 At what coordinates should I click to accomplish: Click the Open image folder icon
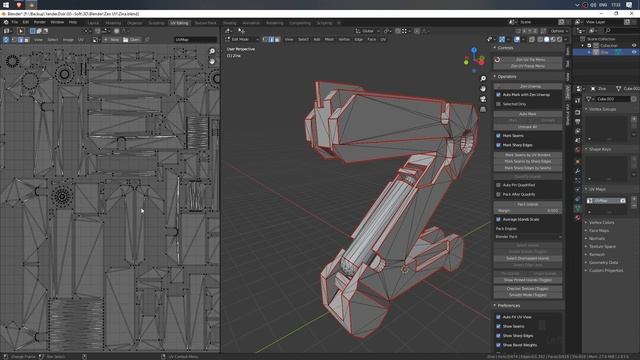point(132,40)
